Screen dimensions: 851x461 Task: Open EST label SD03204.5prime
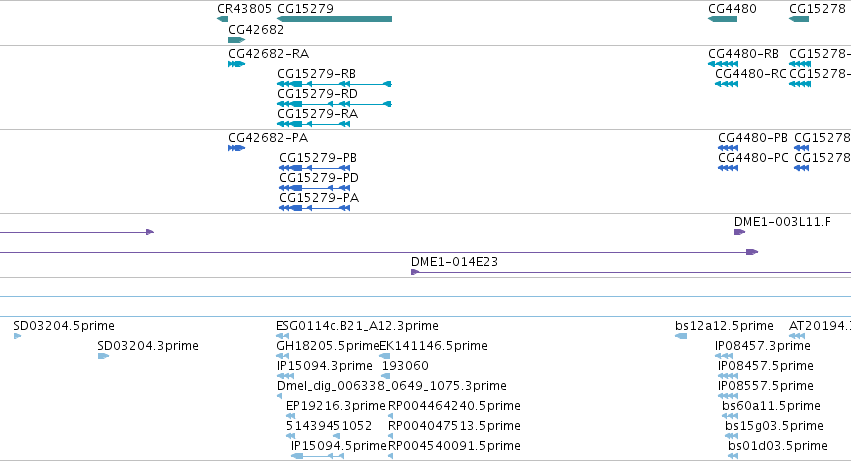tap(64, 326)
